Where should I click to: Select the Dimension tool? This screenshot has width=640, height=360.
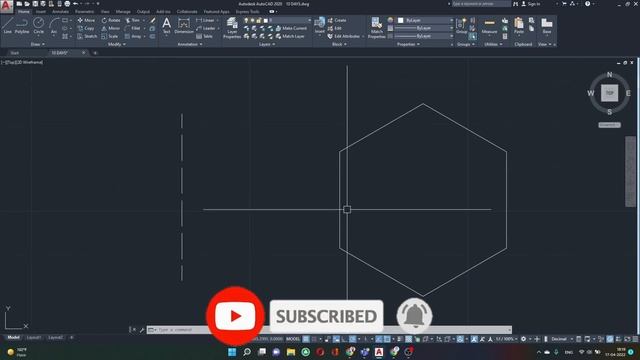pos(184,25)
